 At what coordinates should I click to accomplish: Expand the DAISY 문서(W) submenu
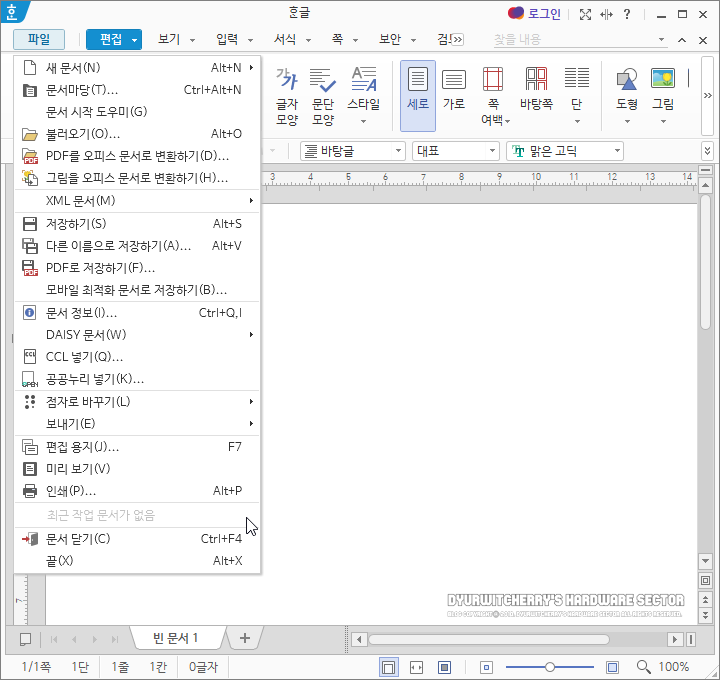[x=137, y=335]
